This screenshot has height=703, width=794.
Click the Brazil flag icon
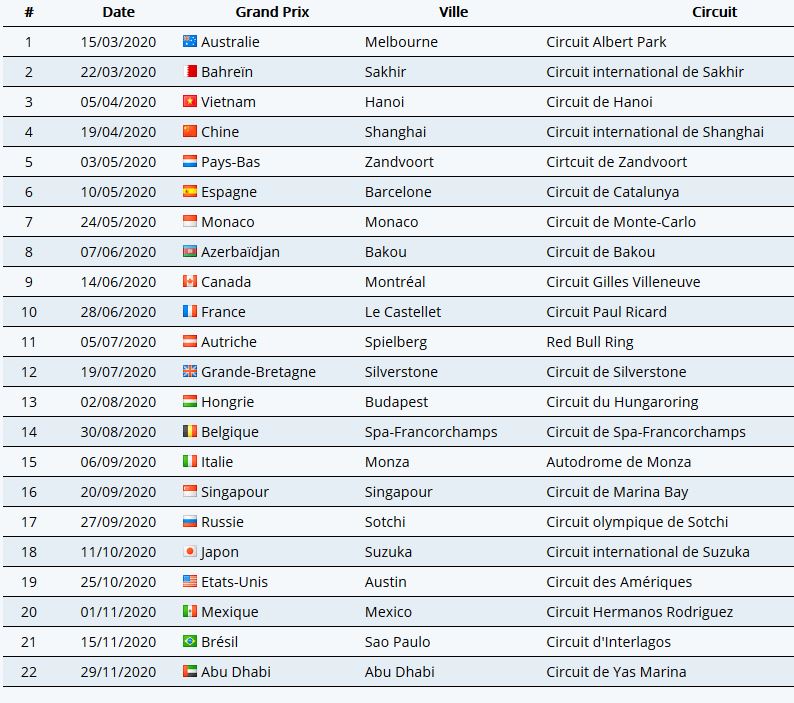tap(190, 641)
